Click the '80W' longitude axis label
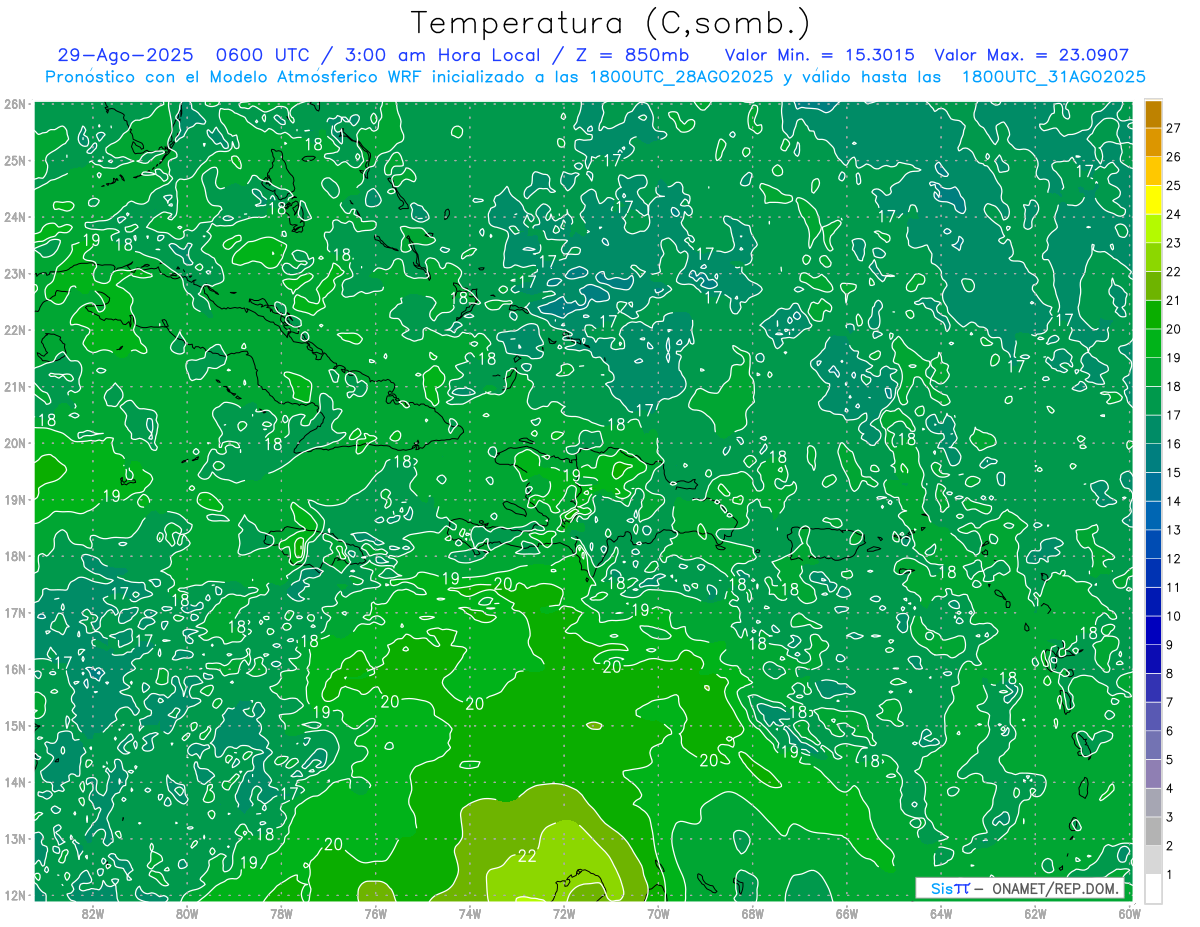 click(187, 913)
